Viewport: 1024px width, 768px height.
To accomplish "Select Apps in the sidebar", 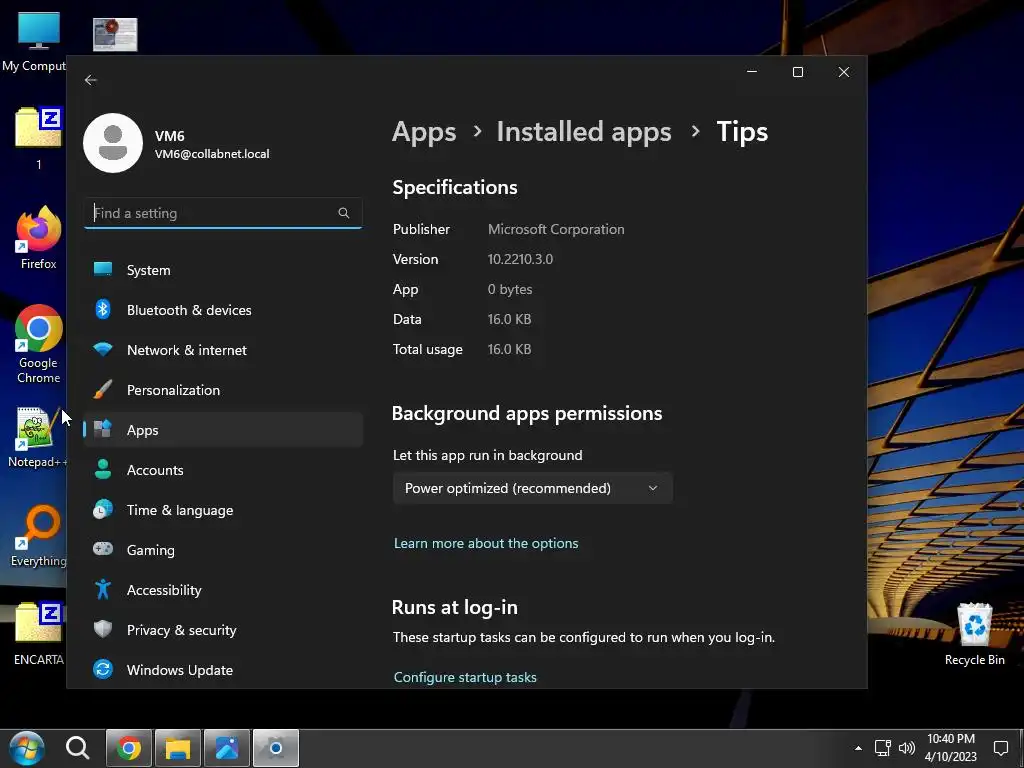I will click(x=223, y=430).
